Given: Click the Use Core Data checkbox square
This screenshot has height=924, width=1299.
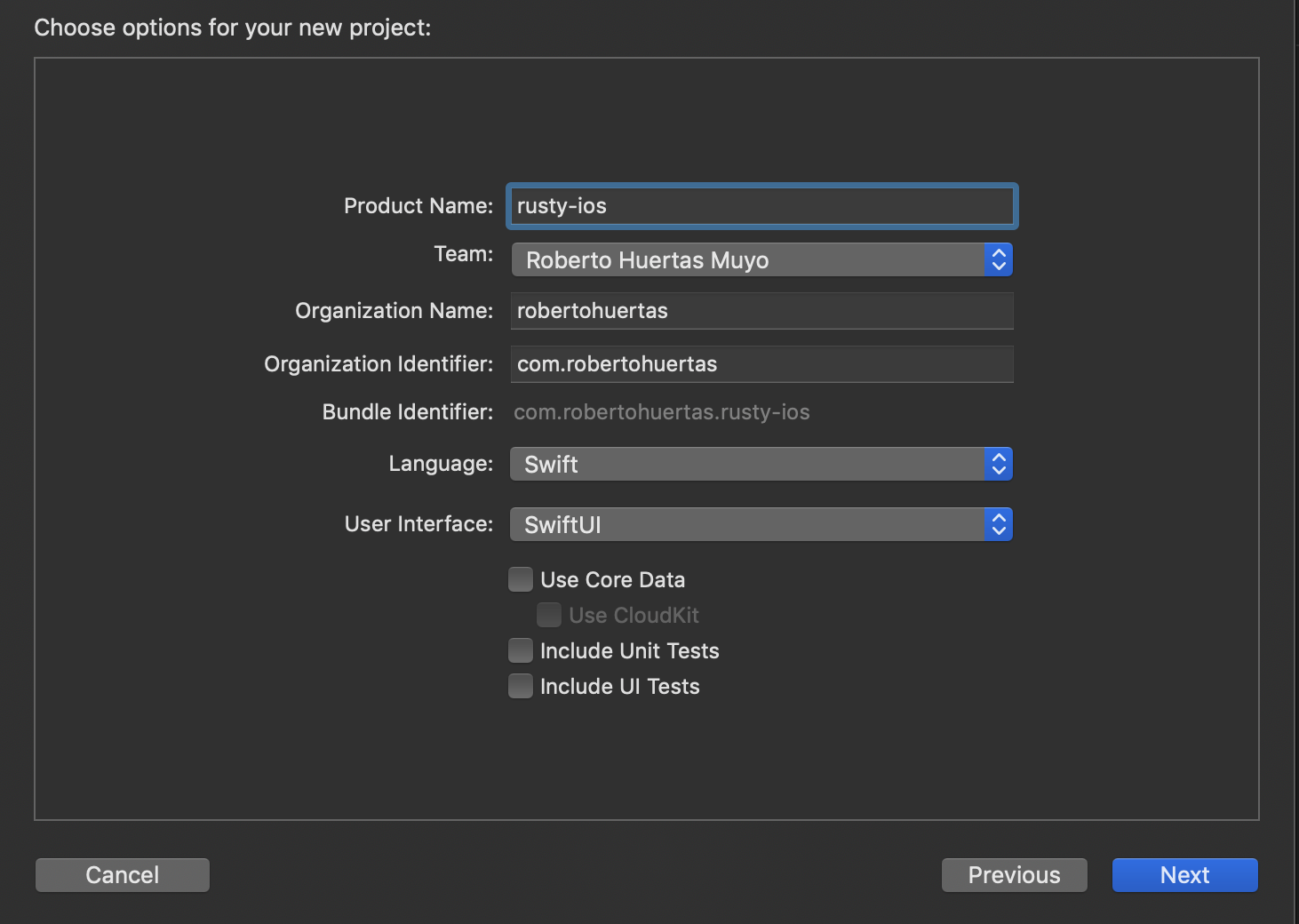Looking at the screenshot, I should point(521,578).
